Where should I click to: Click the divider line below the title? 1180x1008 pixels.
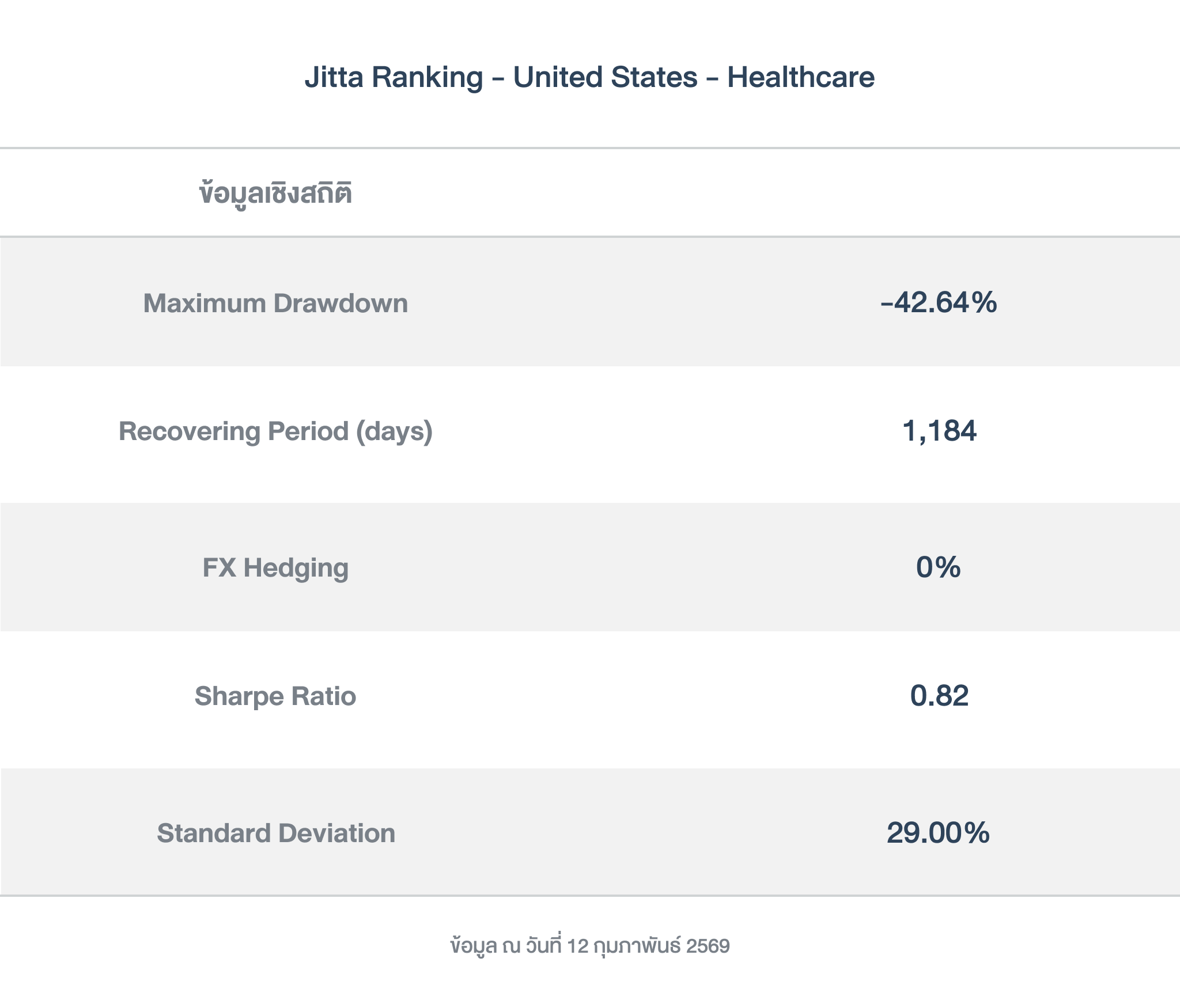pos(590,148)
